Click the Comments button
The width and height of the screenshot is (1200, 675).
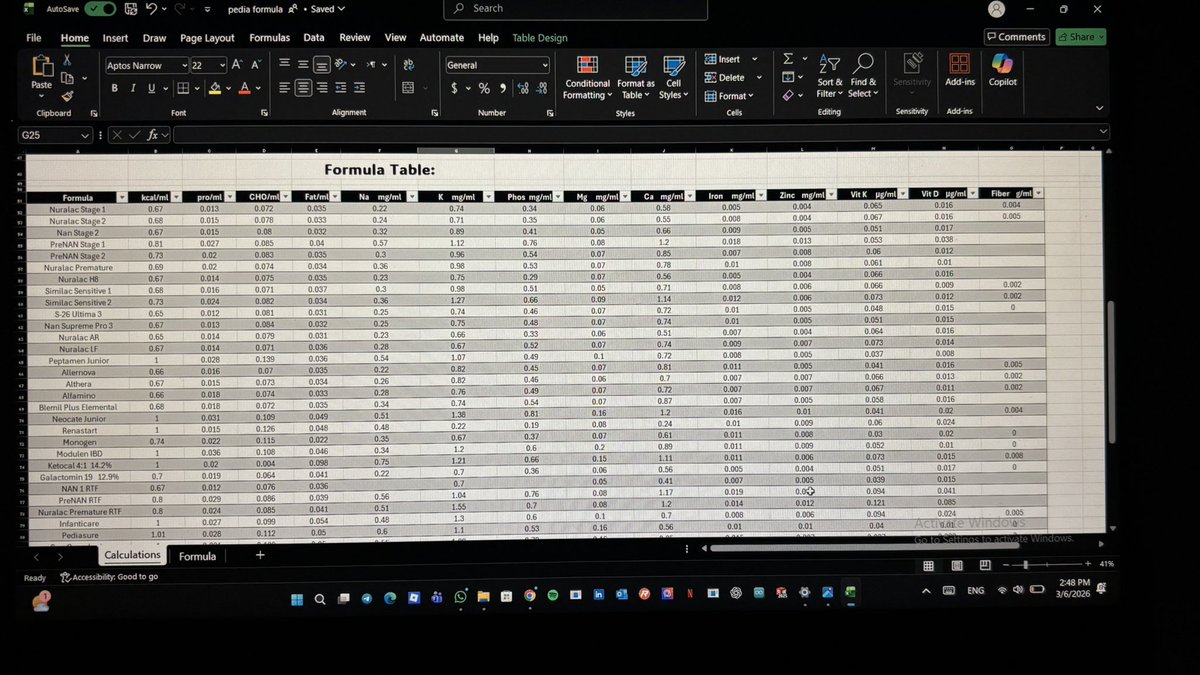(x=1016, y=37)
